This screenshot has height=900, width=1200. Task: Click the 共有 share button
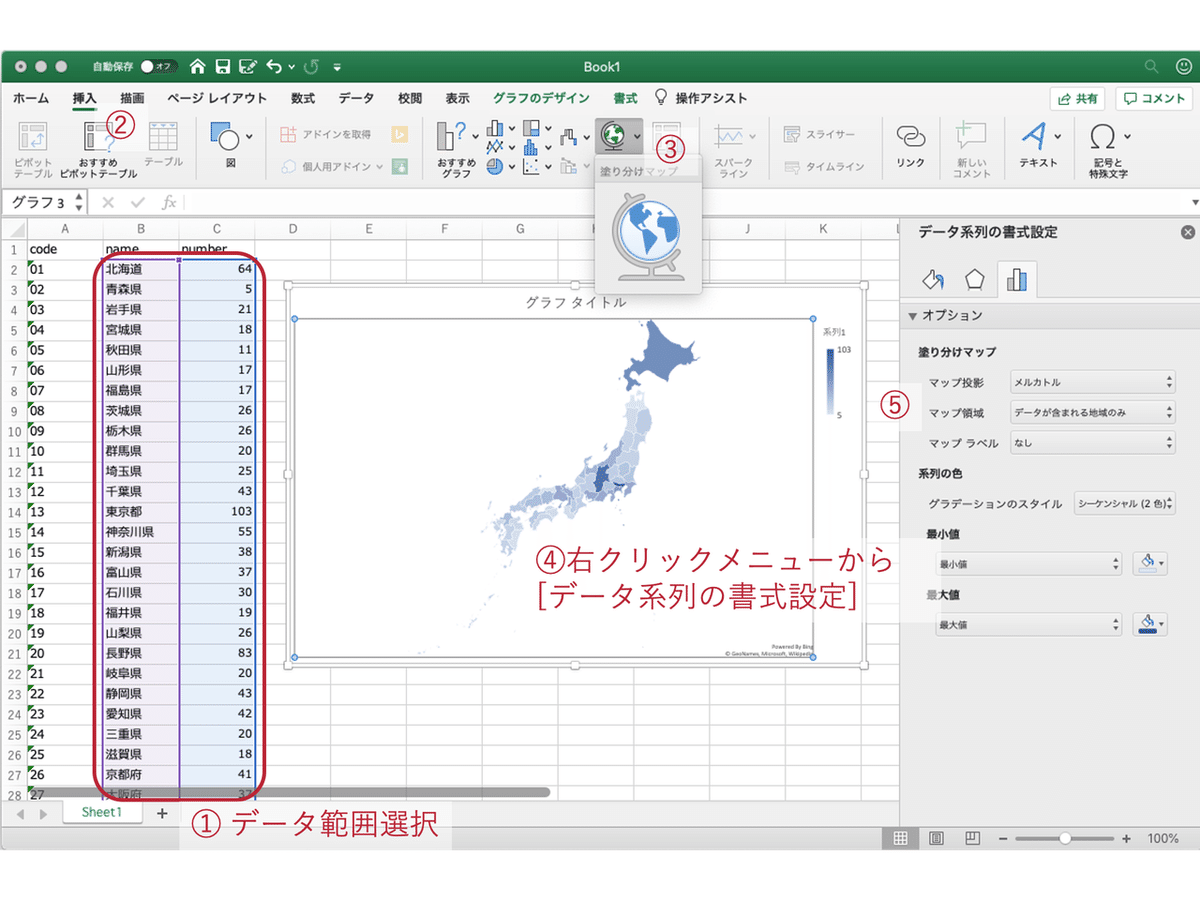point(1077,98)
